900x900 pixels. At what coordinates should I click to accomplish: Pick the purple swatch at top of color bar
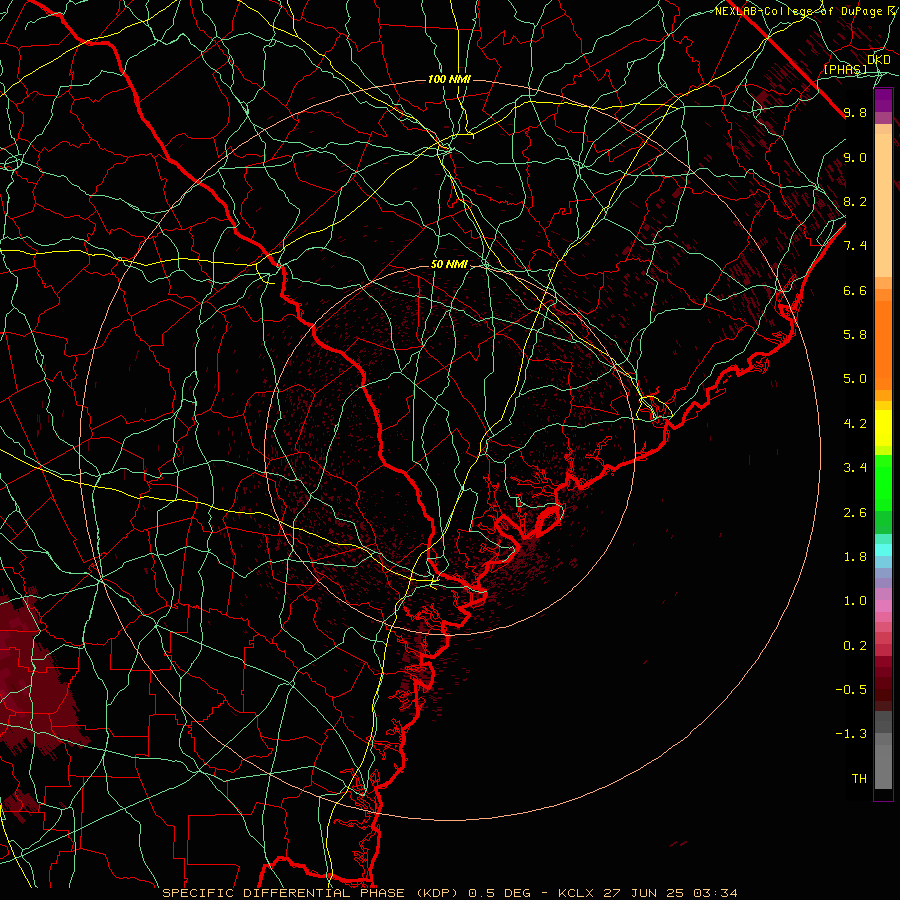[883, 100]
